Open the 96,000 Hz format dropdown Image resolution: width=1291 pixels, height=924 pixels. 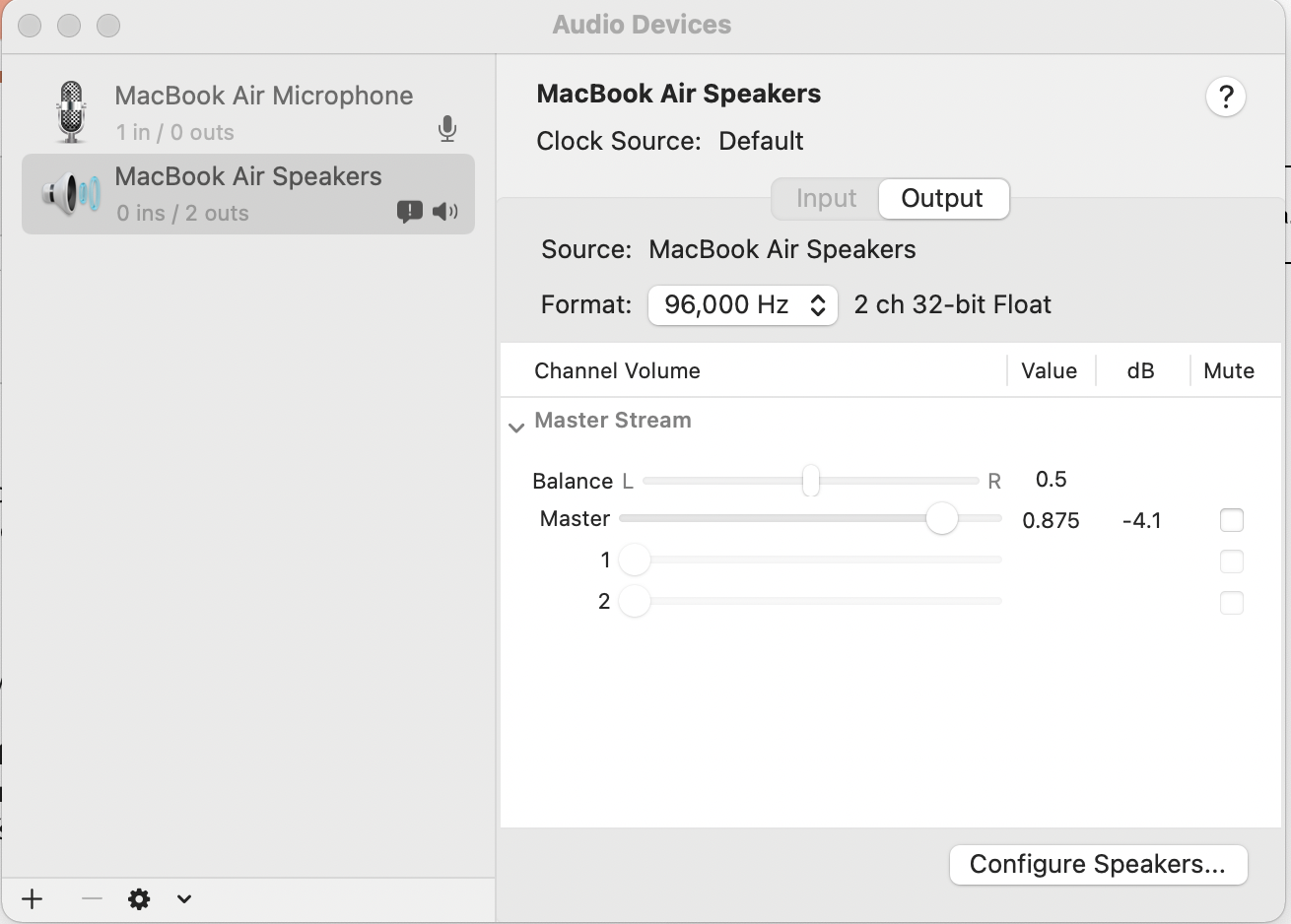point(742,305)
